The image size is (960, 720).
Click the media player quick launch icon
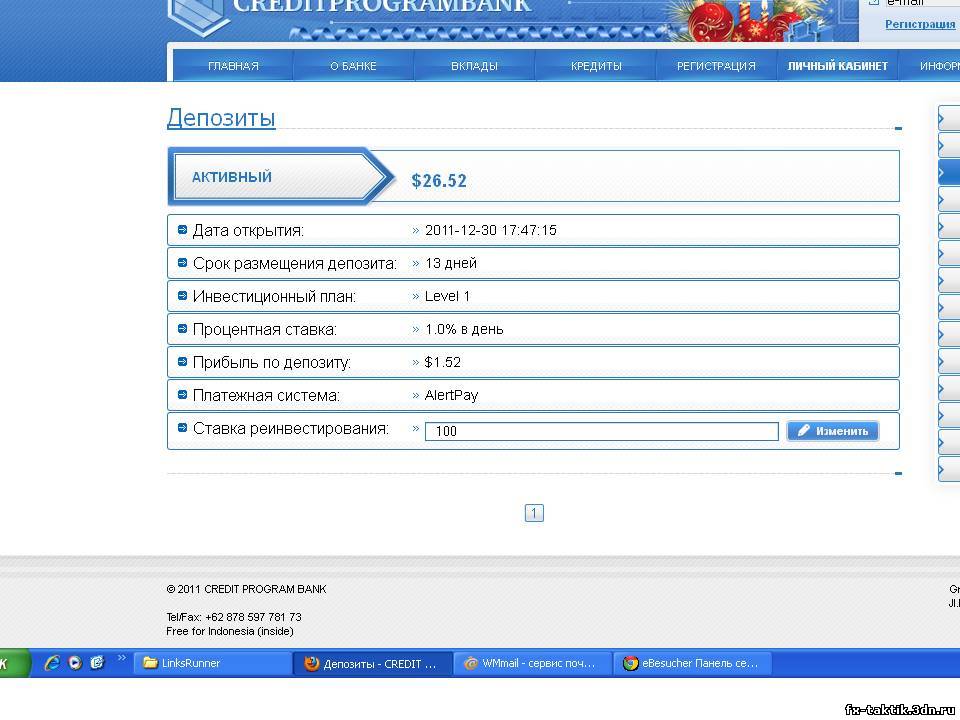[75, 662]
